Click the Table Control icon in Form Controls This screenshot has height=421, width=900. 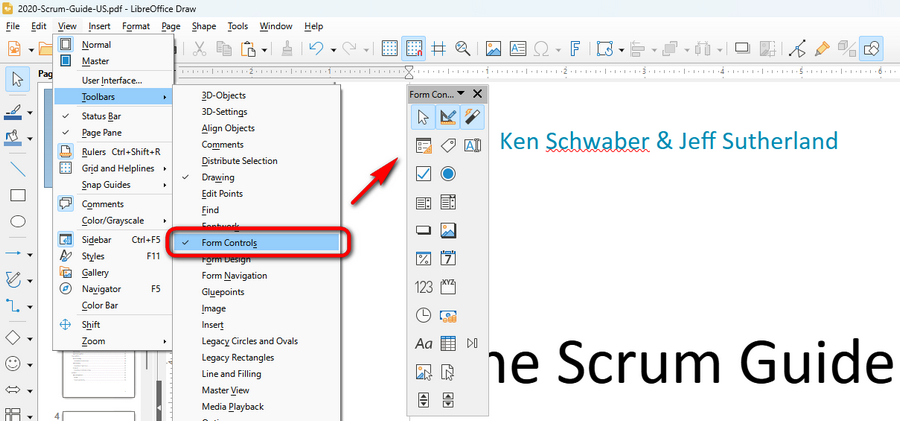tap(448, 343)
